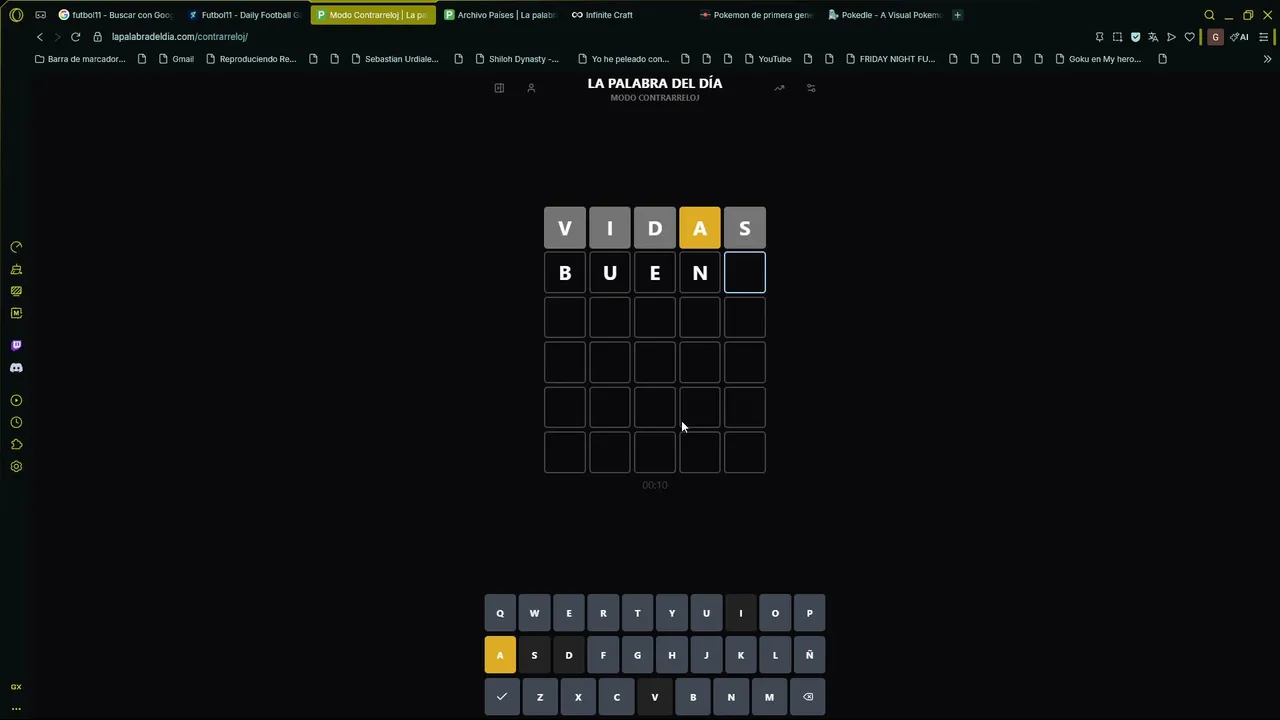The width and height of the screenshot is (1280, 720).
Task: Switch to Pokedle tab
Action: [885, 15]
